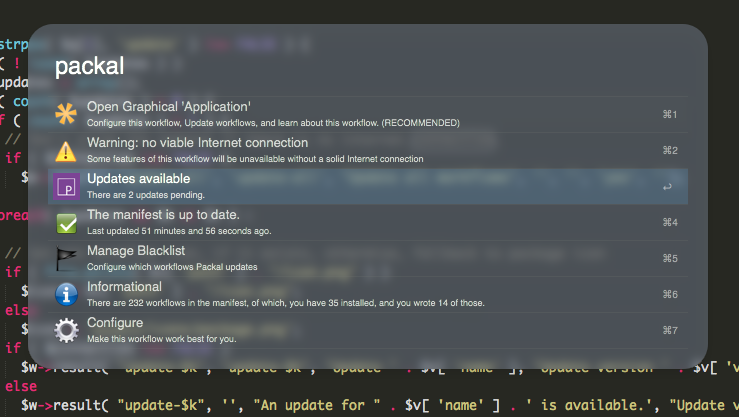Viewport: 739px width, 417px height.
Task: Open Graphical 'Application' result title
Action: (x=168, y=107)
